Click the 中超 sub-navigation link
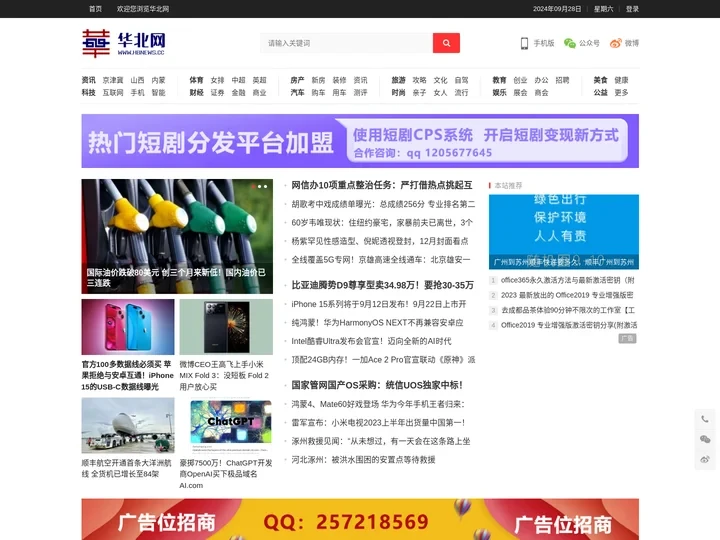Image resolution: width=720 pixels, height=540 pixels. click(238, 80)
